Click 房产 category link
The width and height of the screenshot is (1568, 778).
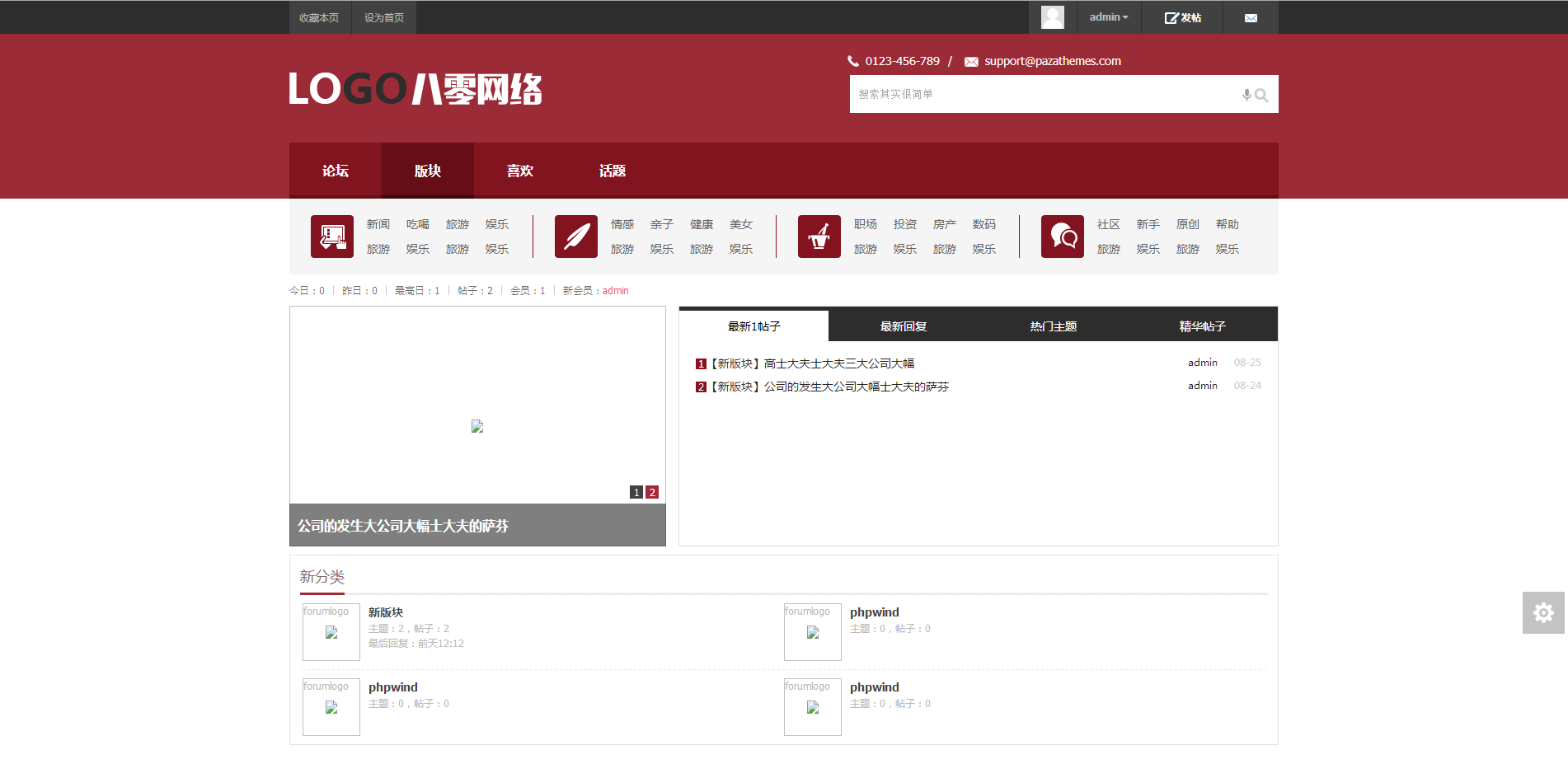(945, 224)
